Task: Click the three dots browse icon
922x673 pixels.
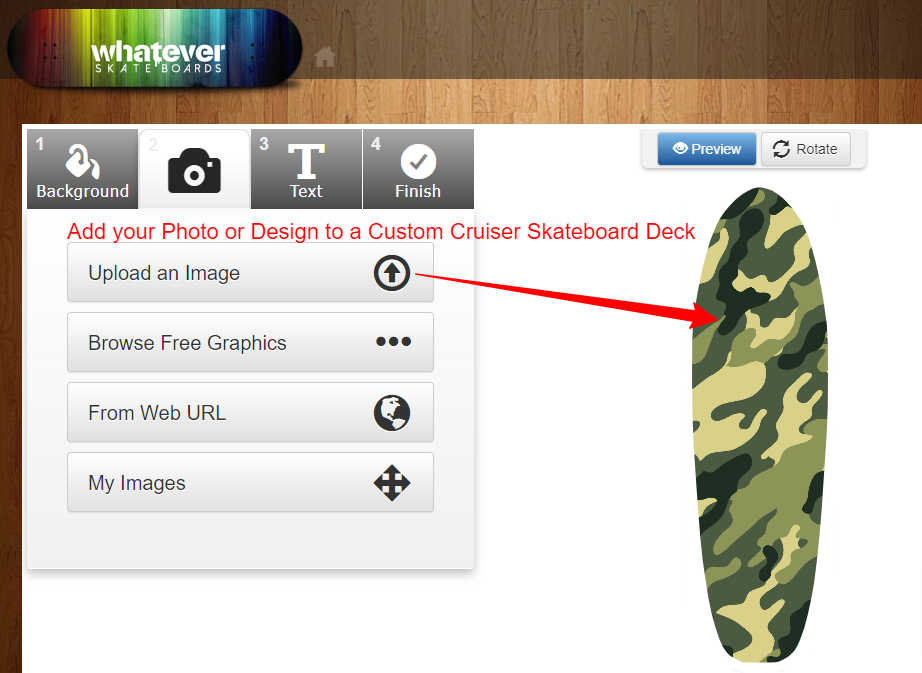Action: click(393, 341)
